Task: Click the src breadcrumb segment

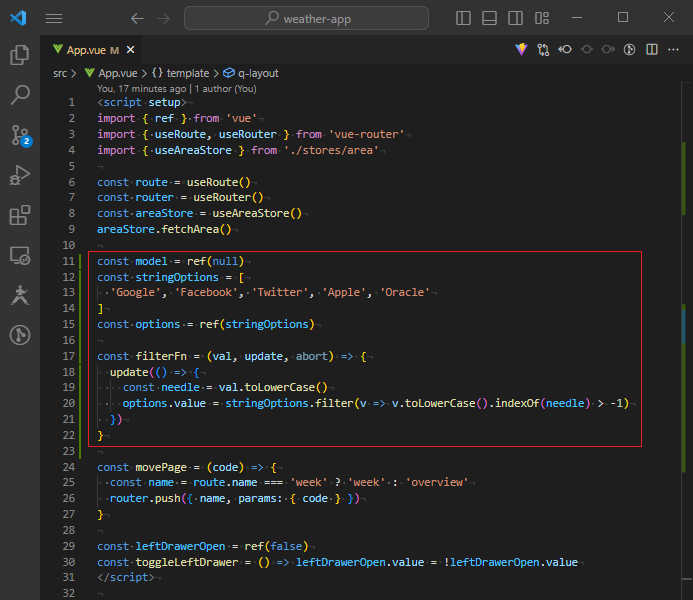Action: click(x=60, y=73)
